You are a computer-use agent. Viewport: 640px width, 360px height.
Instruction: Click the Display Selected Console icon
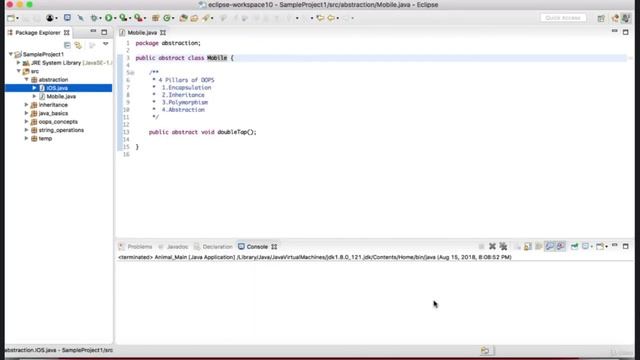coord(585,247)
